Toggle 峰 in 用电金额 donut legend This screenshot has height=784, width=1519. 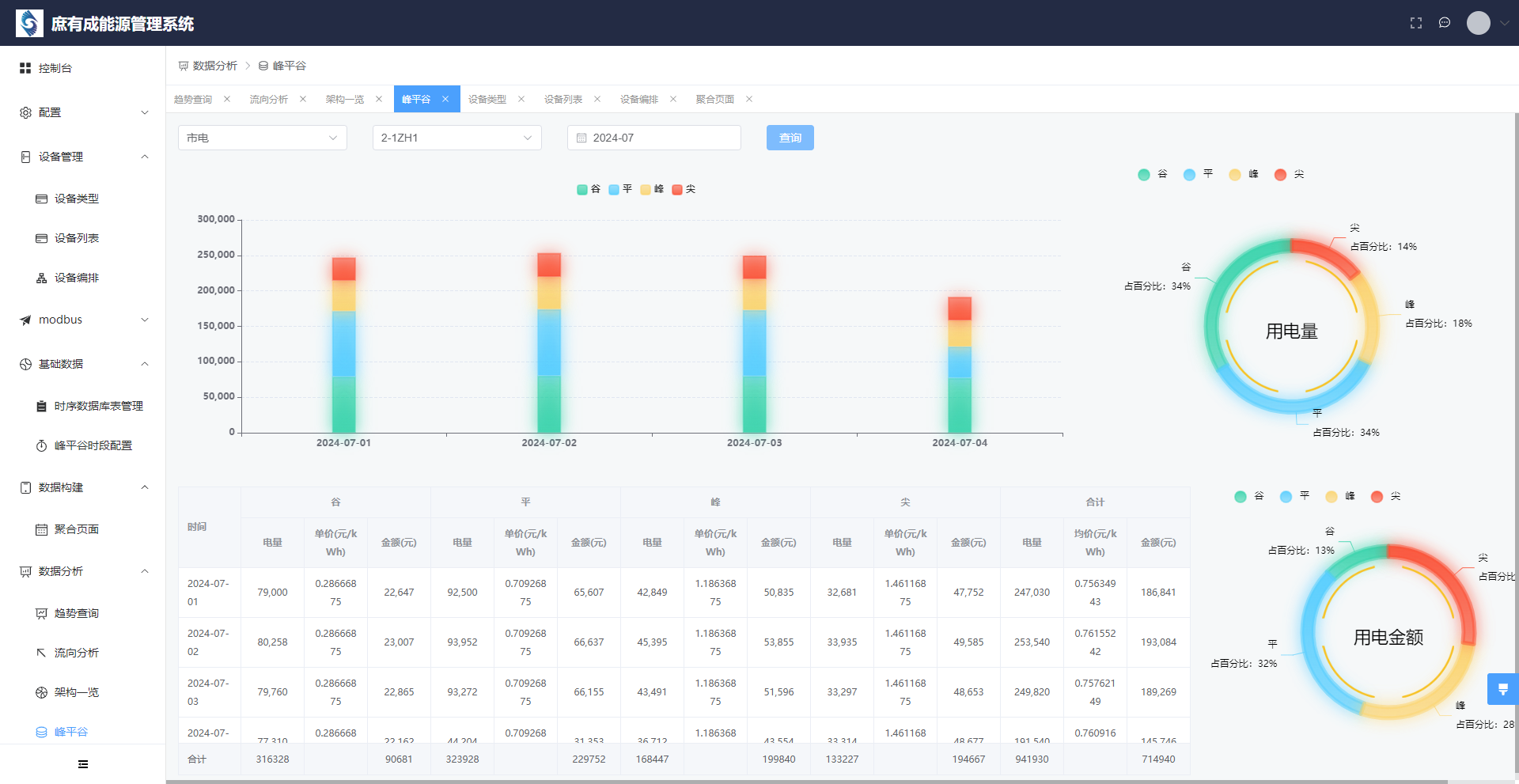[x=1340, y=496]
